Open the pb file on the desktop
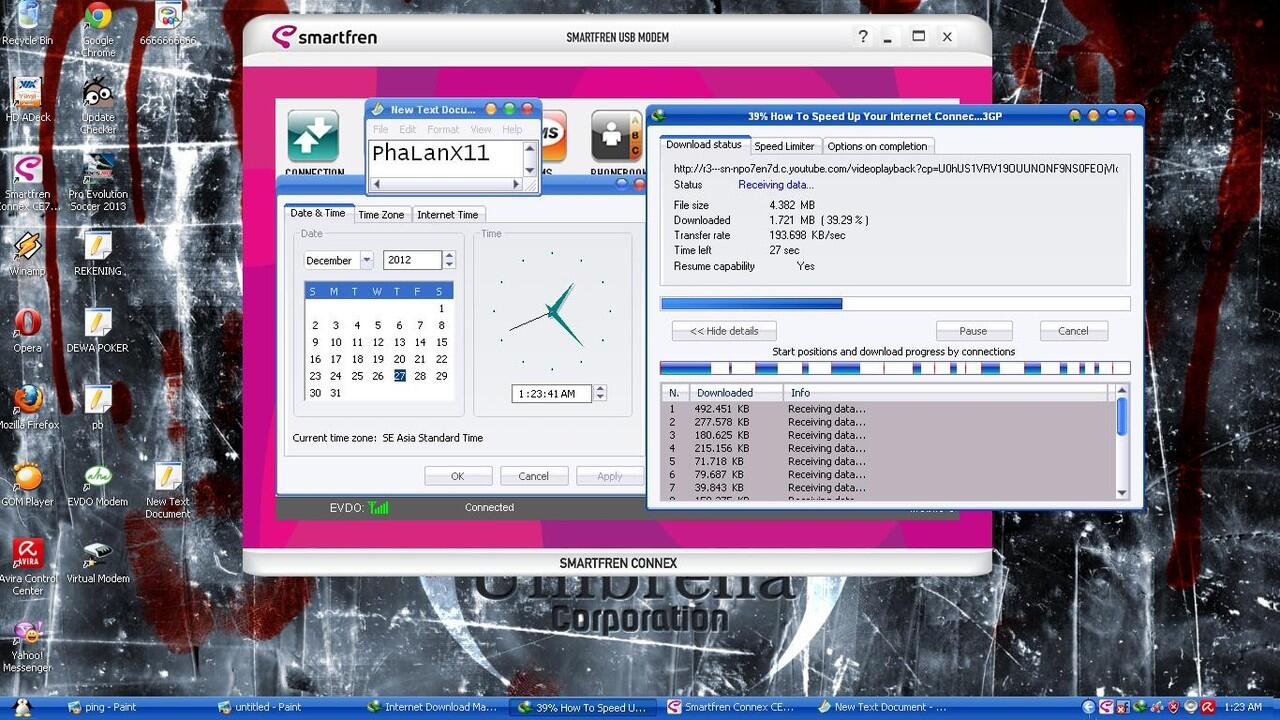The image size is (1280, 720). point(98,407)
